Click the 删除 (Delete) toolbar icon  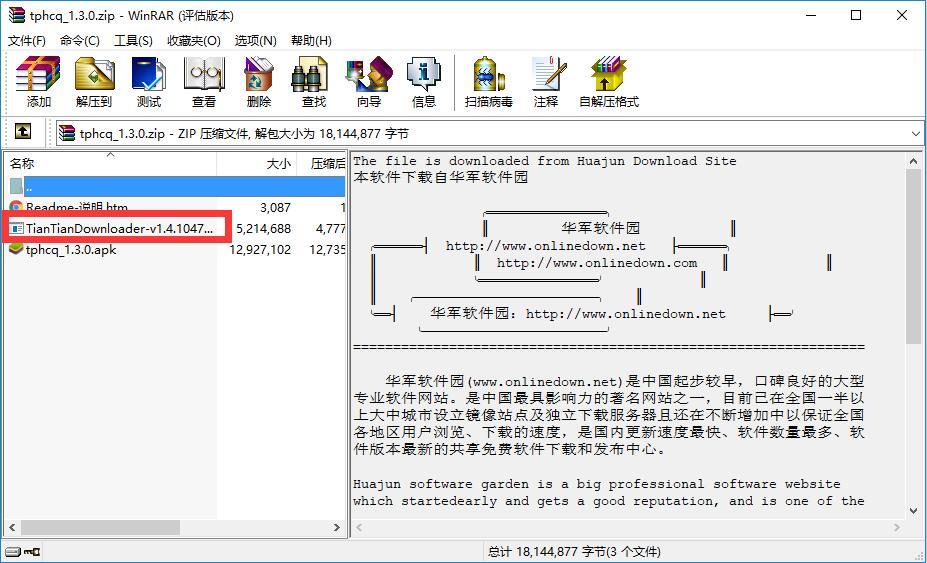(x=258, y=74)
